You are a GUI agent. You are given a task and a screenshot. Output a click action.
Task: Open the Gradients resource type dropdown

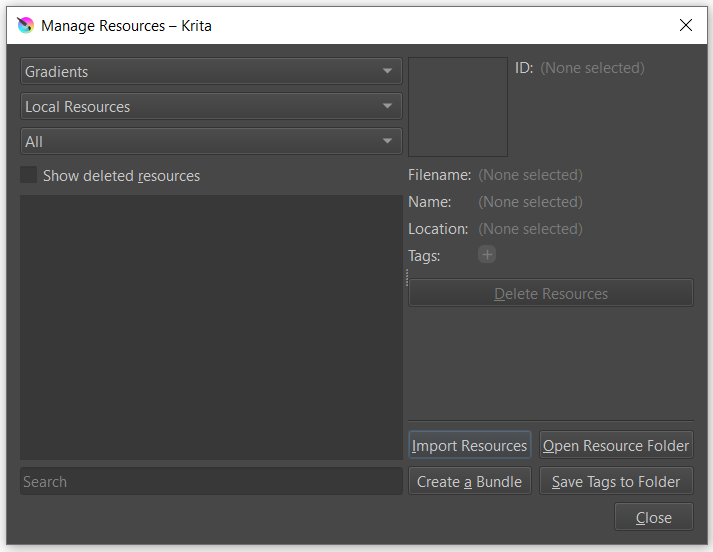tap(211, 72)
